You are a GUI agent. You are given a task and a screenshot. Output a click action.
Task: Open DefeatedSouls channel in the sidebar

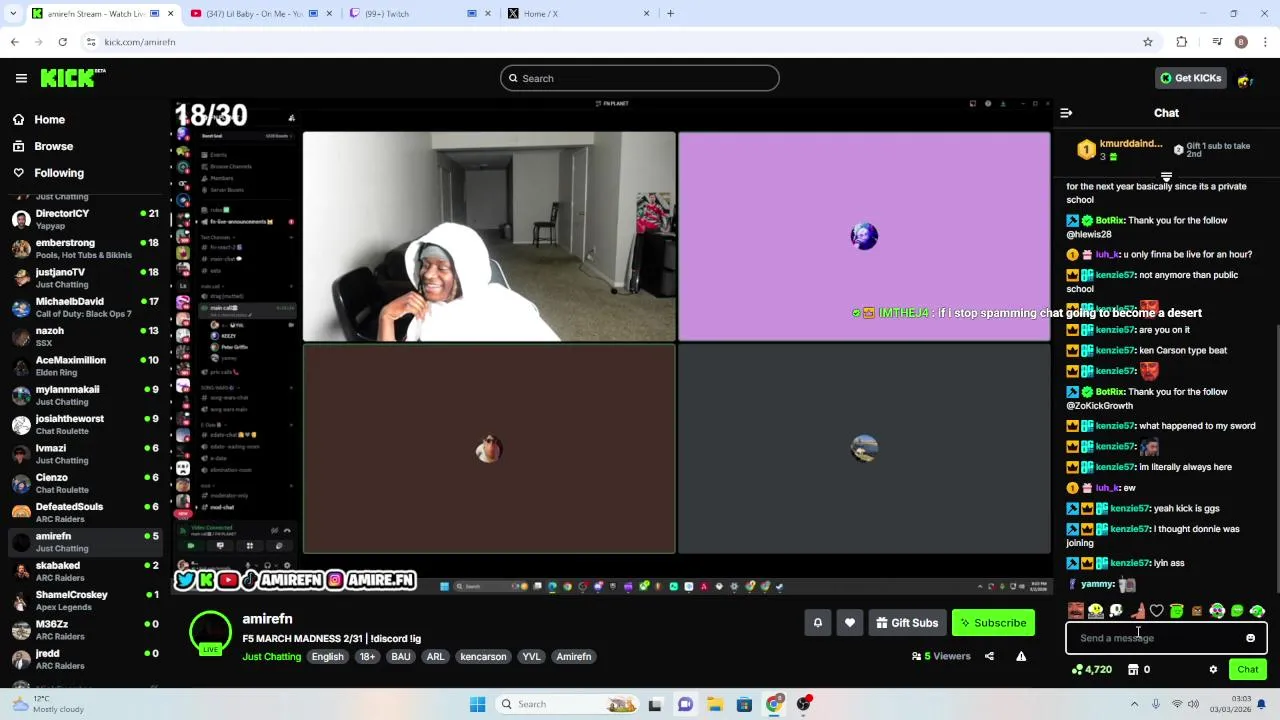point(84,512)
